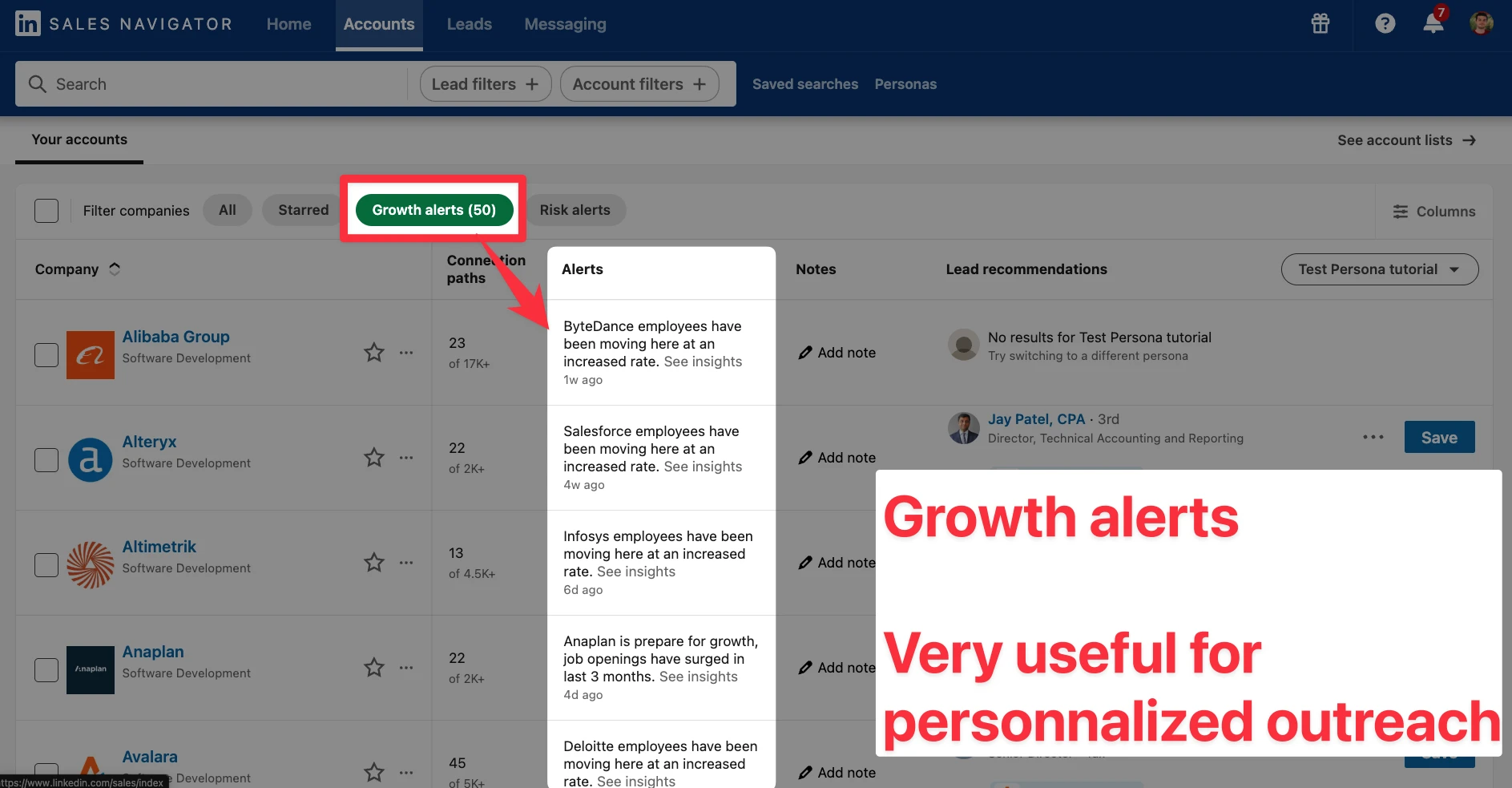Open more options for Avalara row
The width and height of the screenshot is (1512, 788).
pos(406,773)
